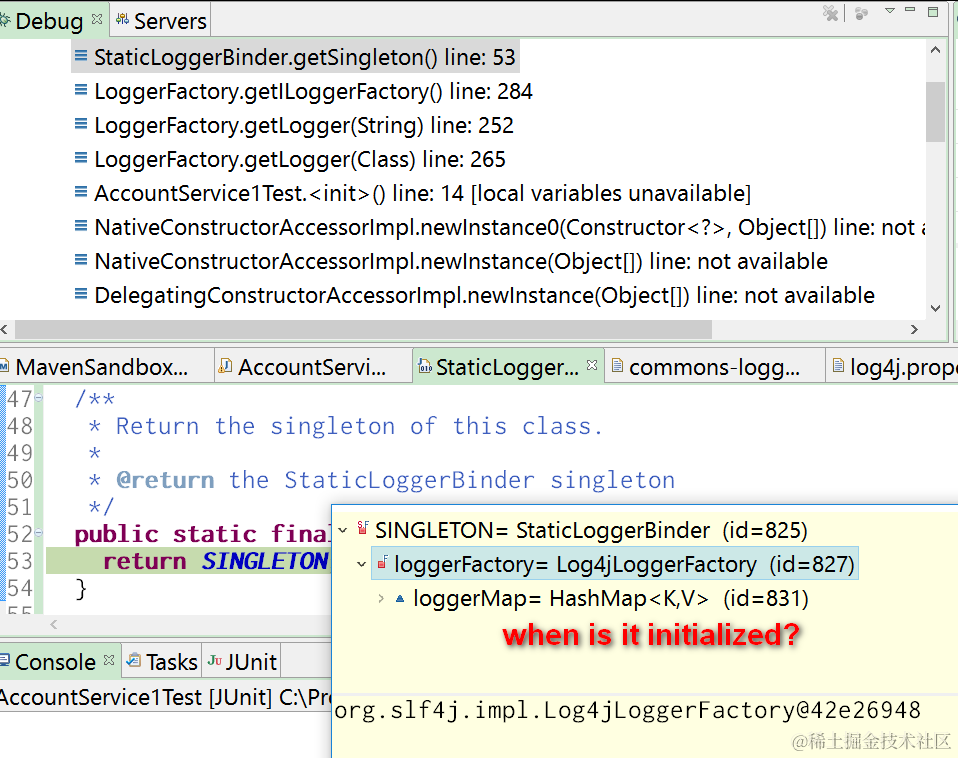
Task: Click the loggerMap field triangle icon
Action: click(400, 599)
